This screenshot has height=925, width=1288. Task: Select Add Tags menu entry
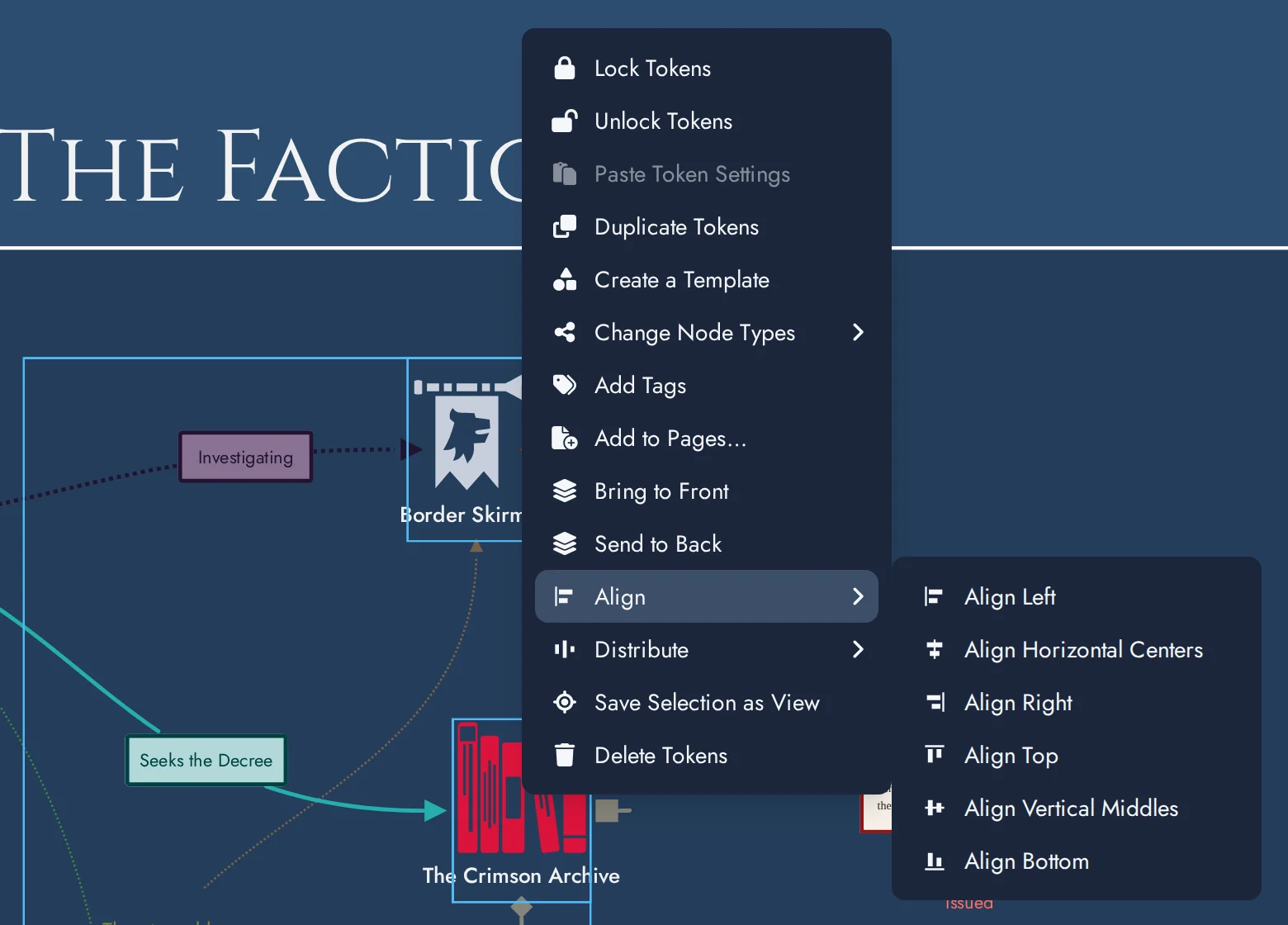[707, 386]
